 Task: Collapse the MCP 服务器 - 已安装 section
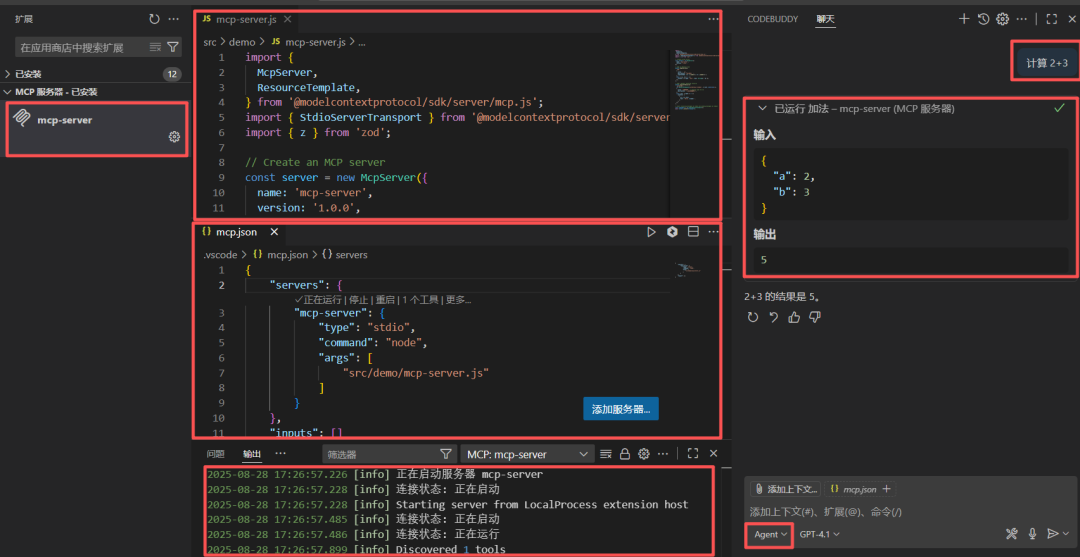[x=96, y=92]
